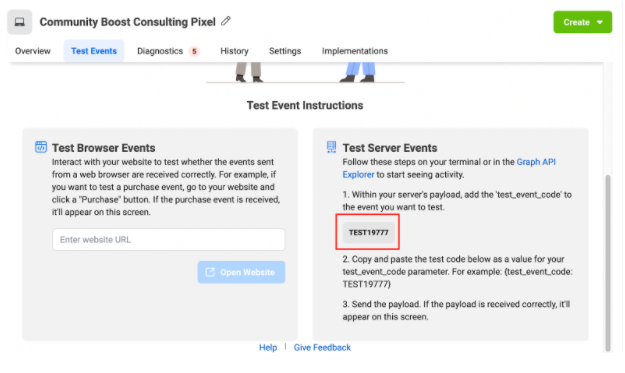This screenshot has height=373, width=625.
Task: Go to the History tab
Action: coord(234,51)
